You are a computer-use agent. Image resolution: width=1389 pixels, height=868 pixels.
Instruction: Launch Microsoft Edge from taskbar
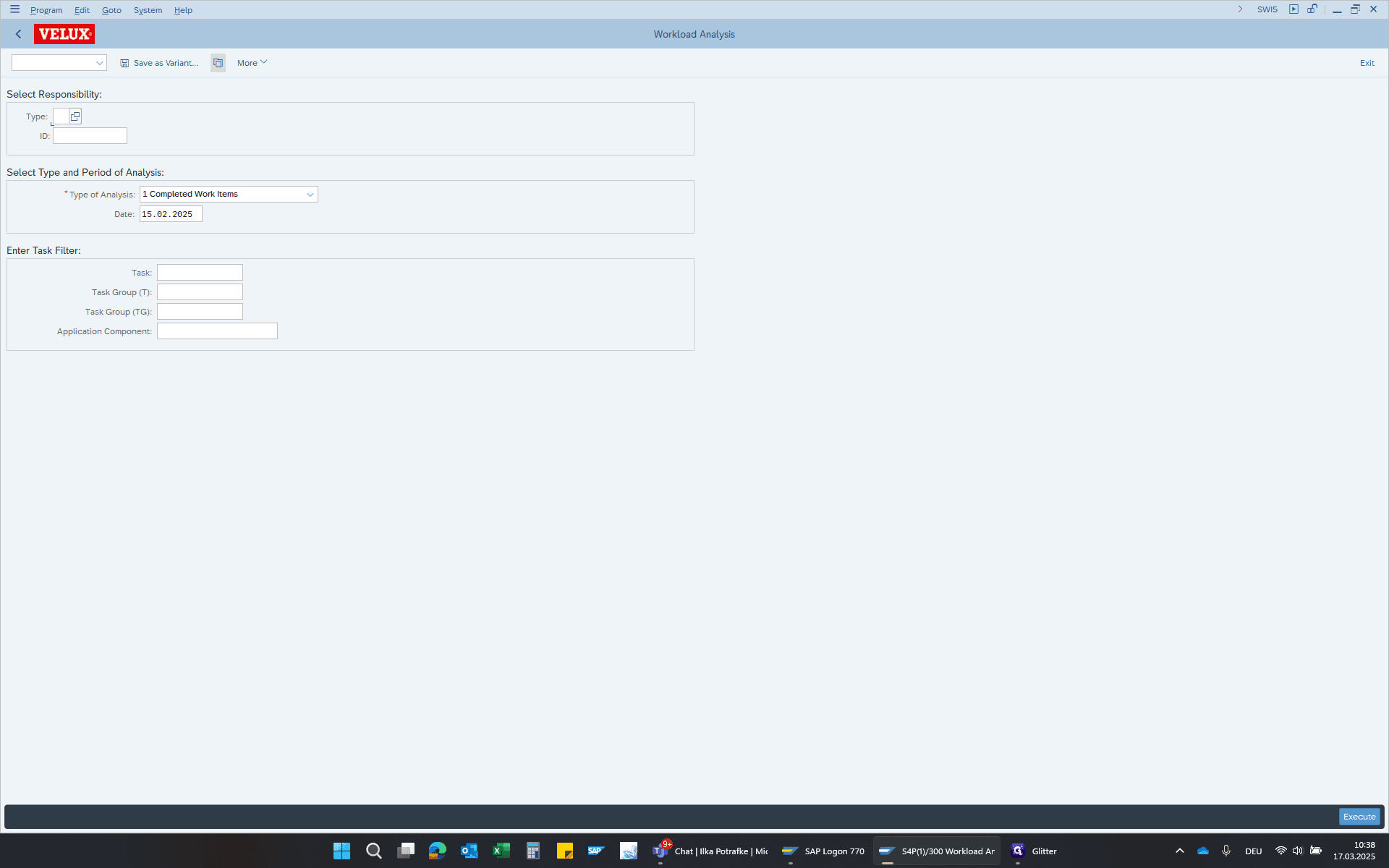coord(437,851)
